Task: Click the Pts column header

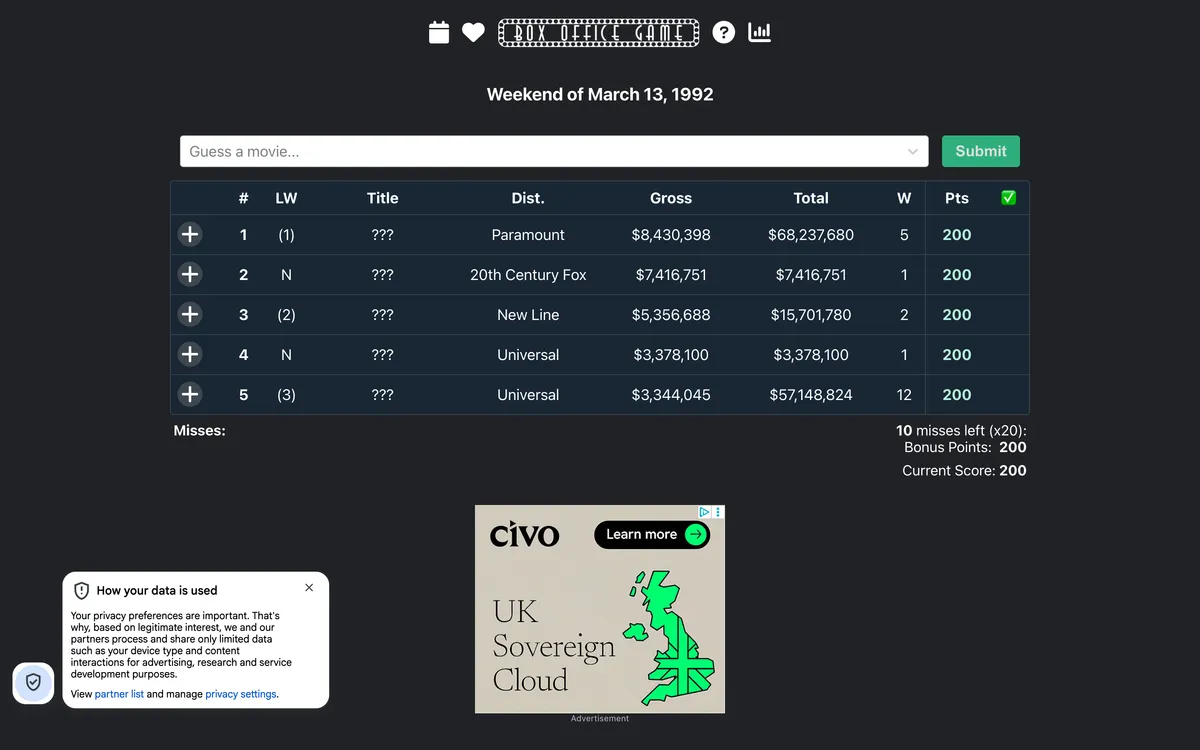Action: coord(957,198)
